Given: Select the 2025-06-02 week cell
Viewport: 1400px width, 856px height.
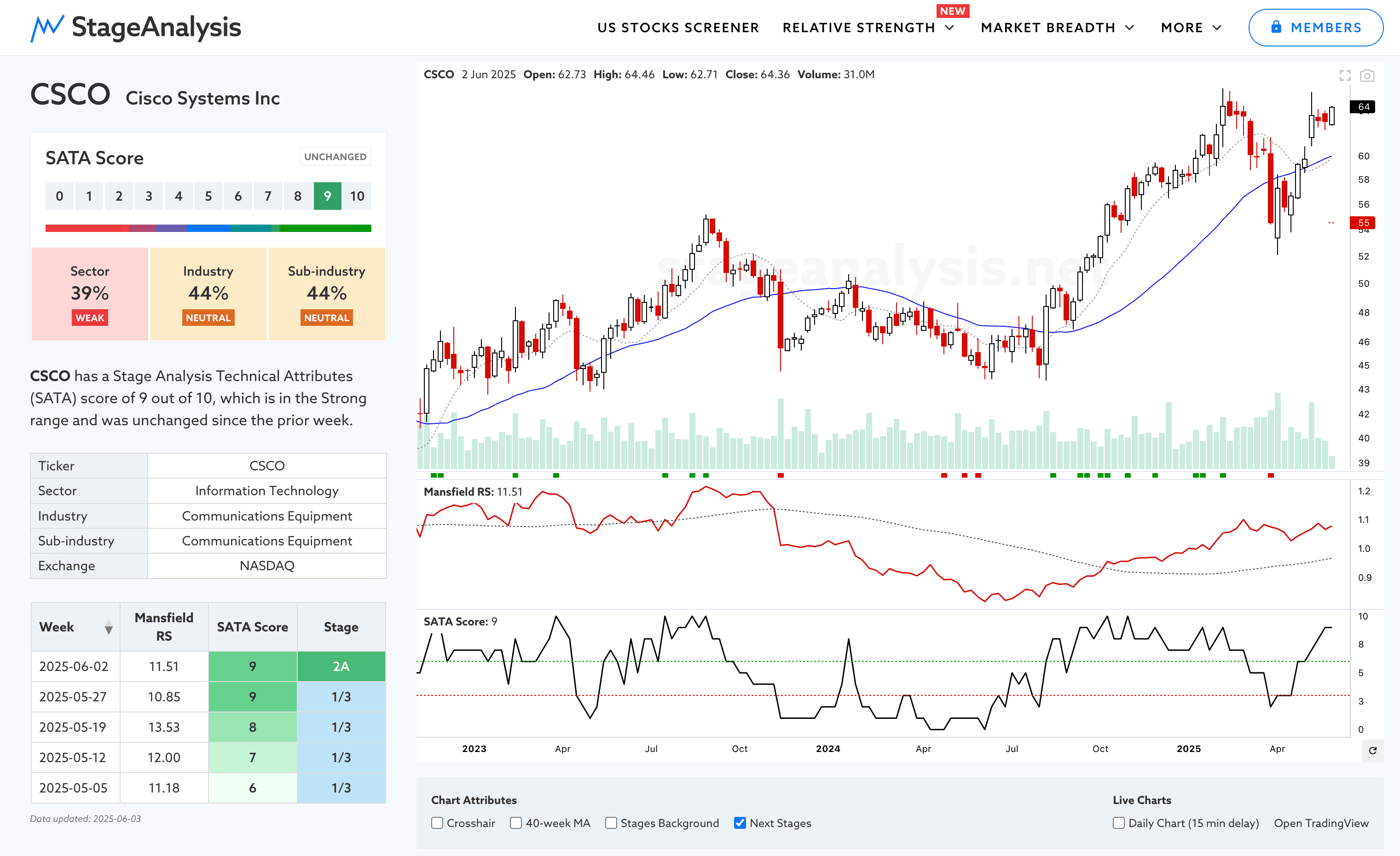Looking at the screenshot, I should click(75, 666).
